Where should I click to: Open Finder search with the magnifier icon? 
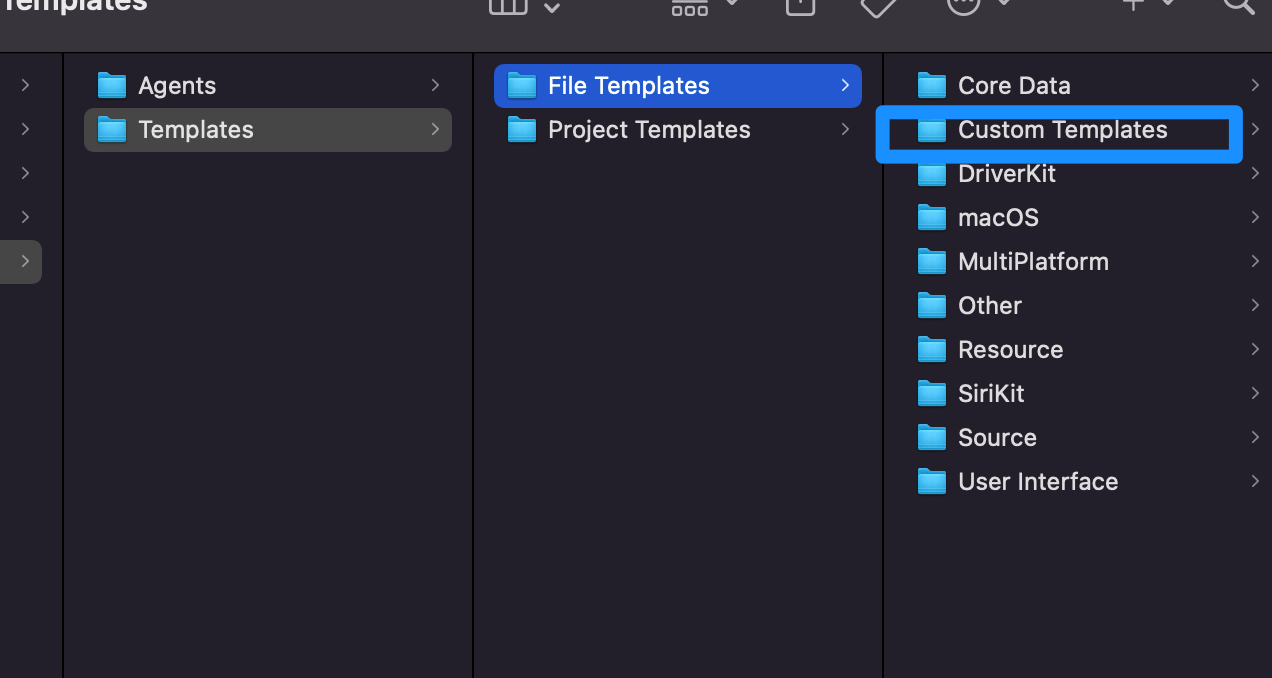coord(1240,4)
